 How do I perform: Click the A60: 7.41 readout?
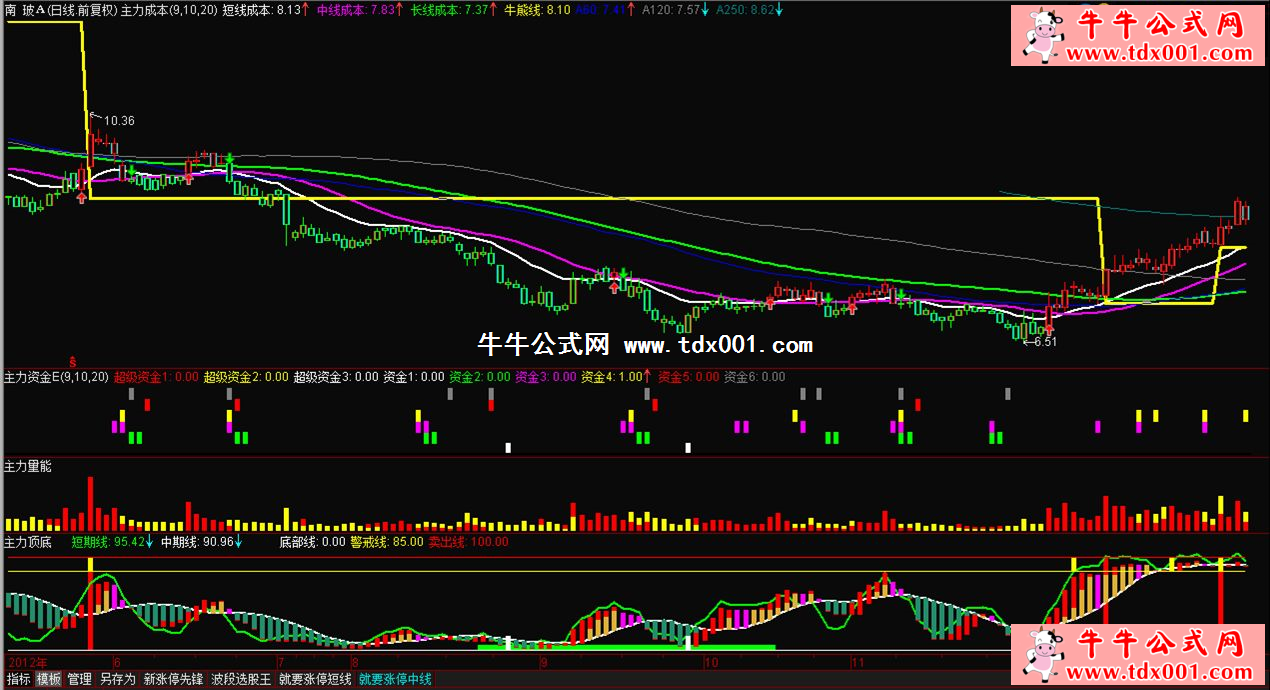click(x=600, y=9)
